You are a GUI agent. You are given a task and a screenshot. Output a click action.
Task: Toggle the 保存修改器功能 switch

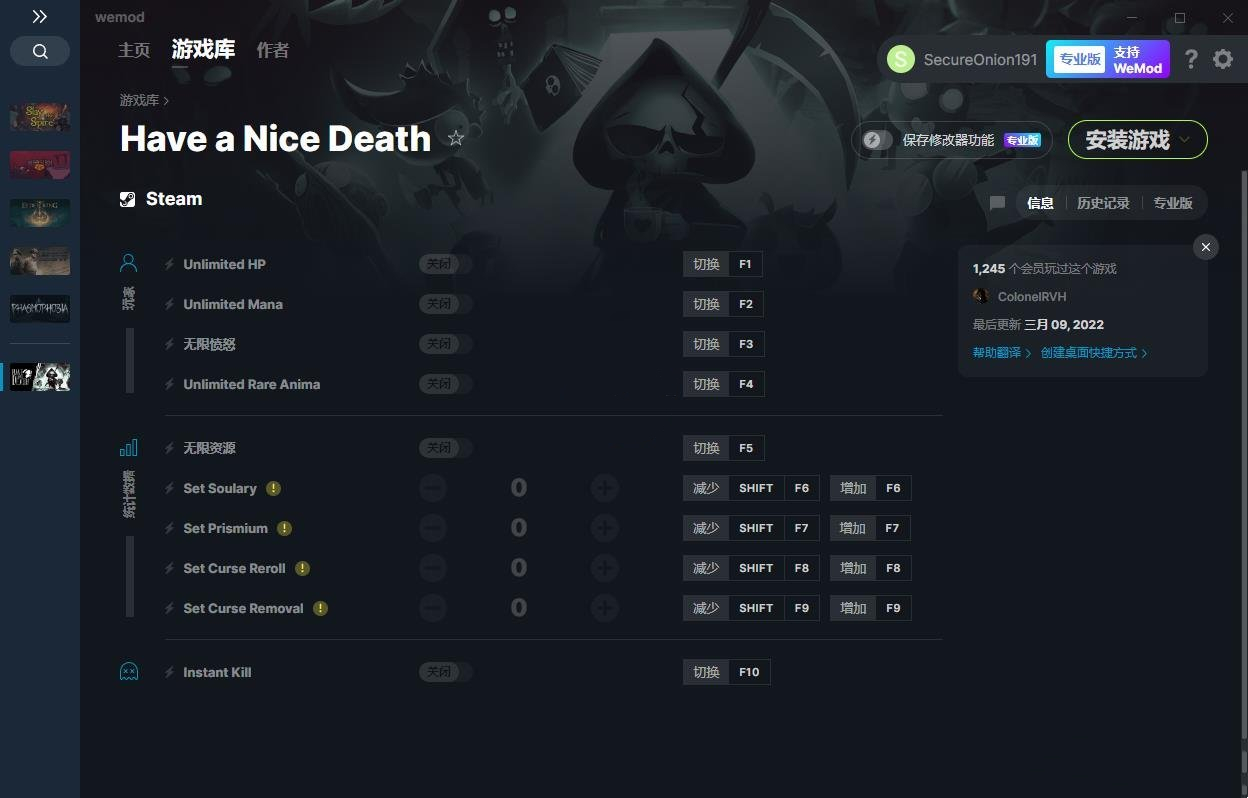[878, 140]
